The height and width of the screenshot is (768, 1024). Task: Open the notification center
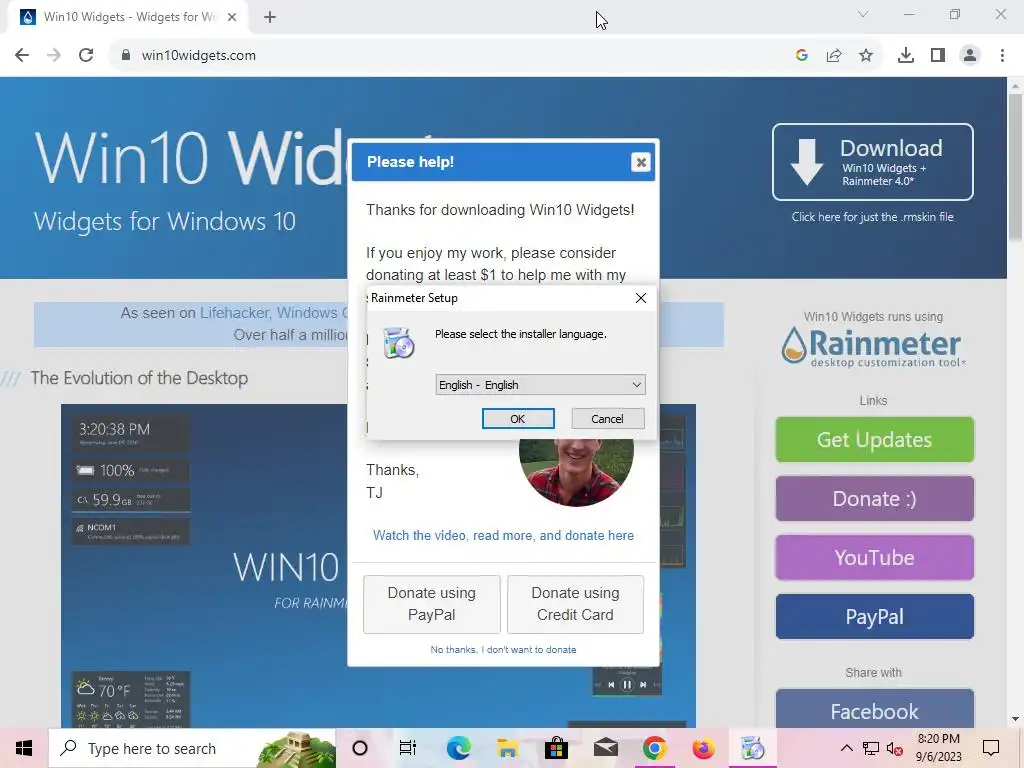pos(991,748)
